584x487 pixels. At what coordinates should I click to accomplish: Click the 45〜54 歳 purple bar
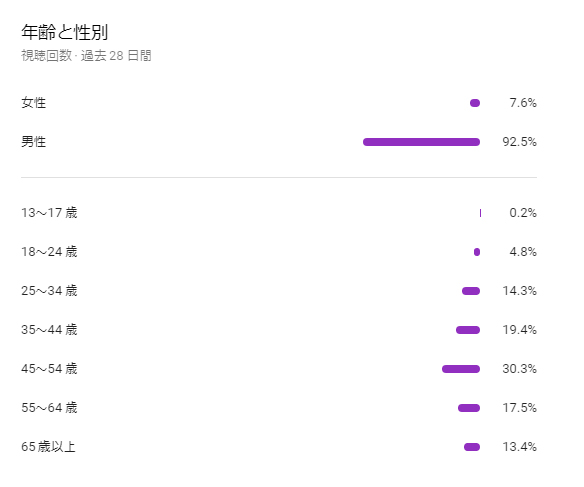click(461, 369)
